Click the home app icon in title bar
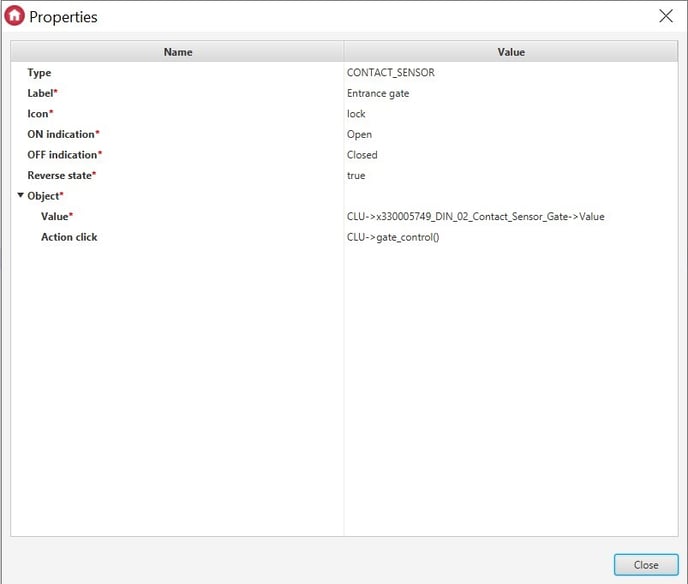 click(15, 16)
